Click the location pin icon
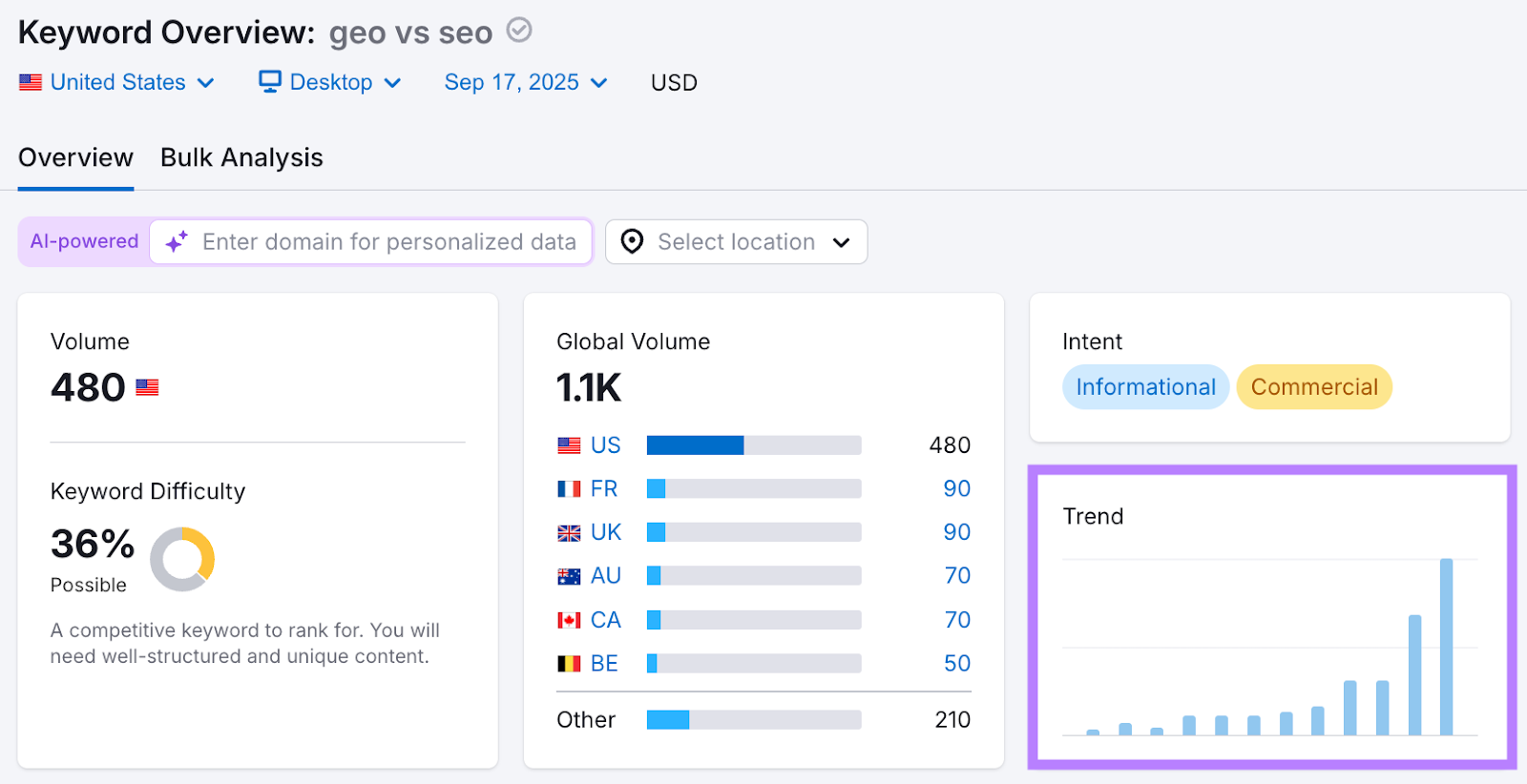This screenshot has width=1527, height=784. [632, 242]
